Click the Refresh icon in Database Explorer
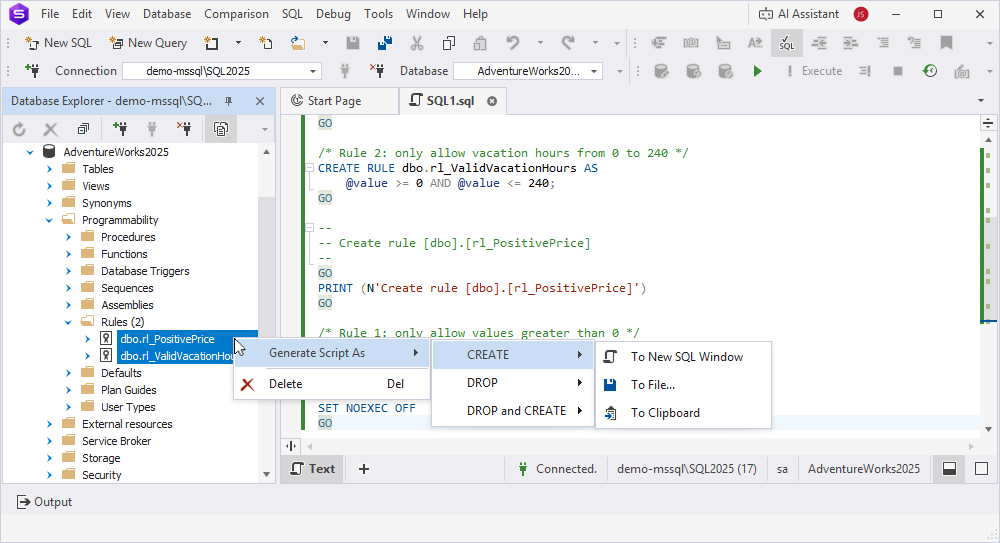Image resolution: width=1000 pixels, height=543 pixels. pyautogui.click(x=19, y=129)
